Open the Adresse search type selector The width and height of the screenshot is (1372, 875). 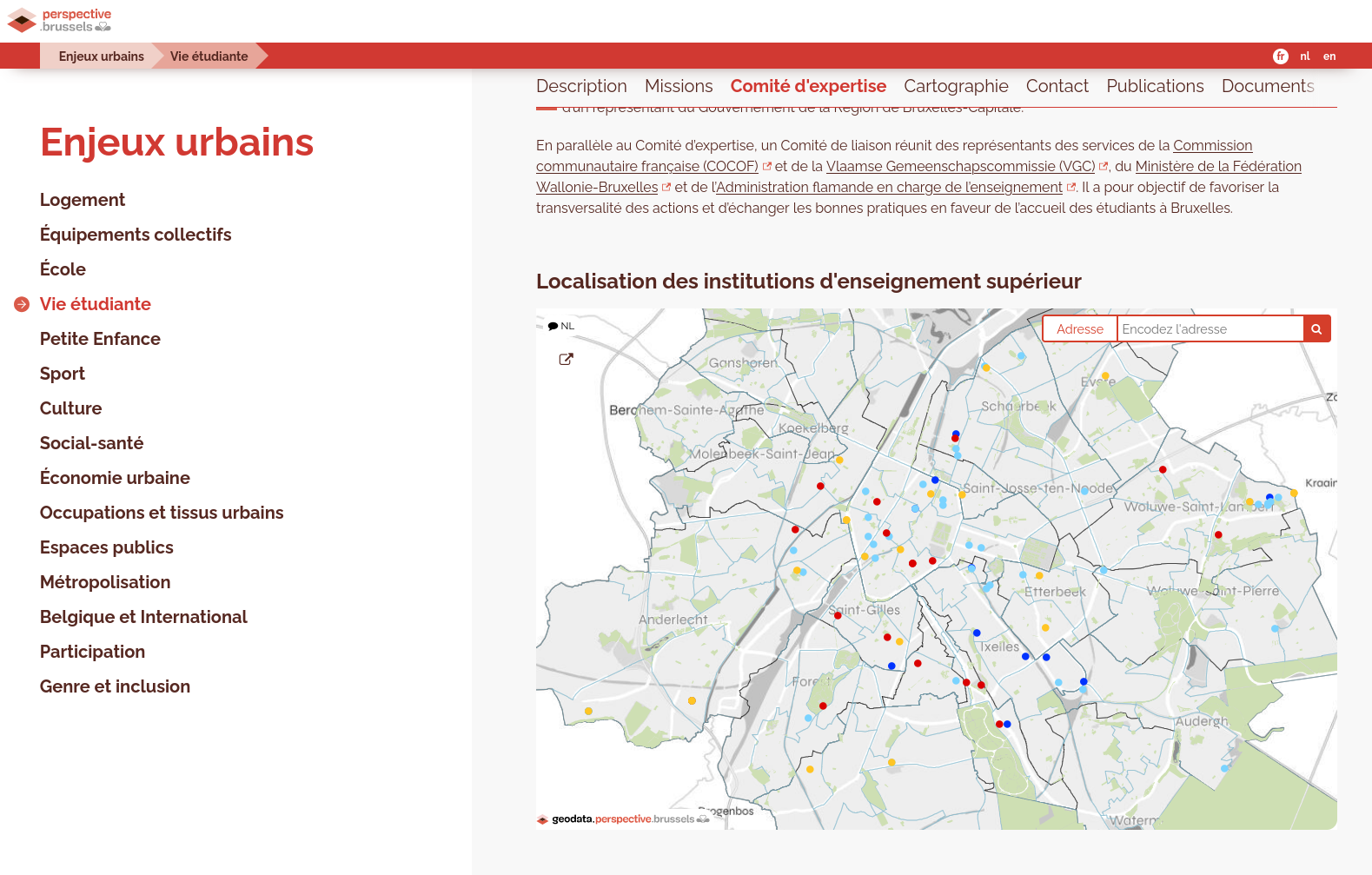[1079, 329]
